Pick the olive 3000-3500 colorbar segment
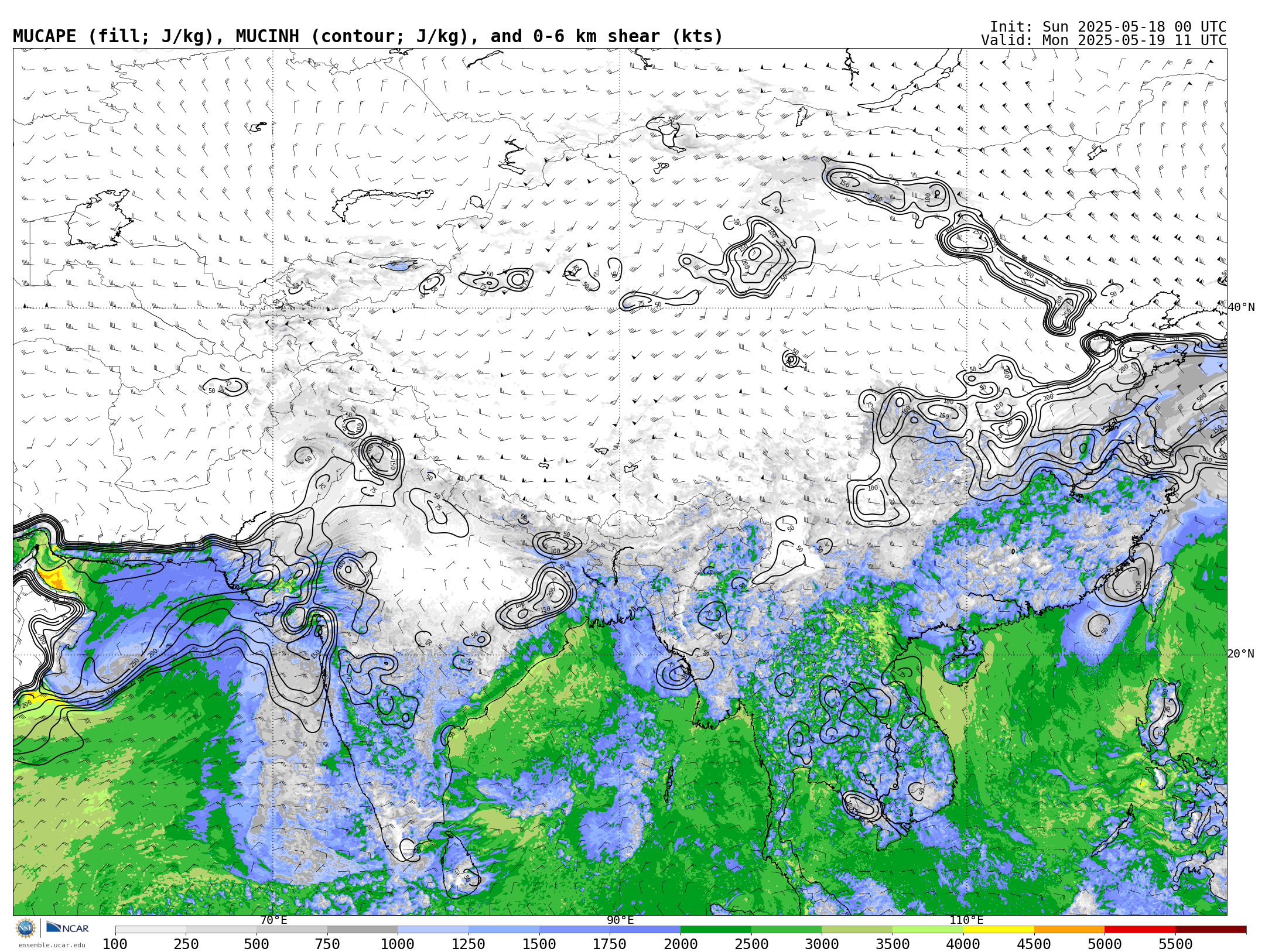The width and height of the screenshot is (1265, 952). tap(857, 930)
